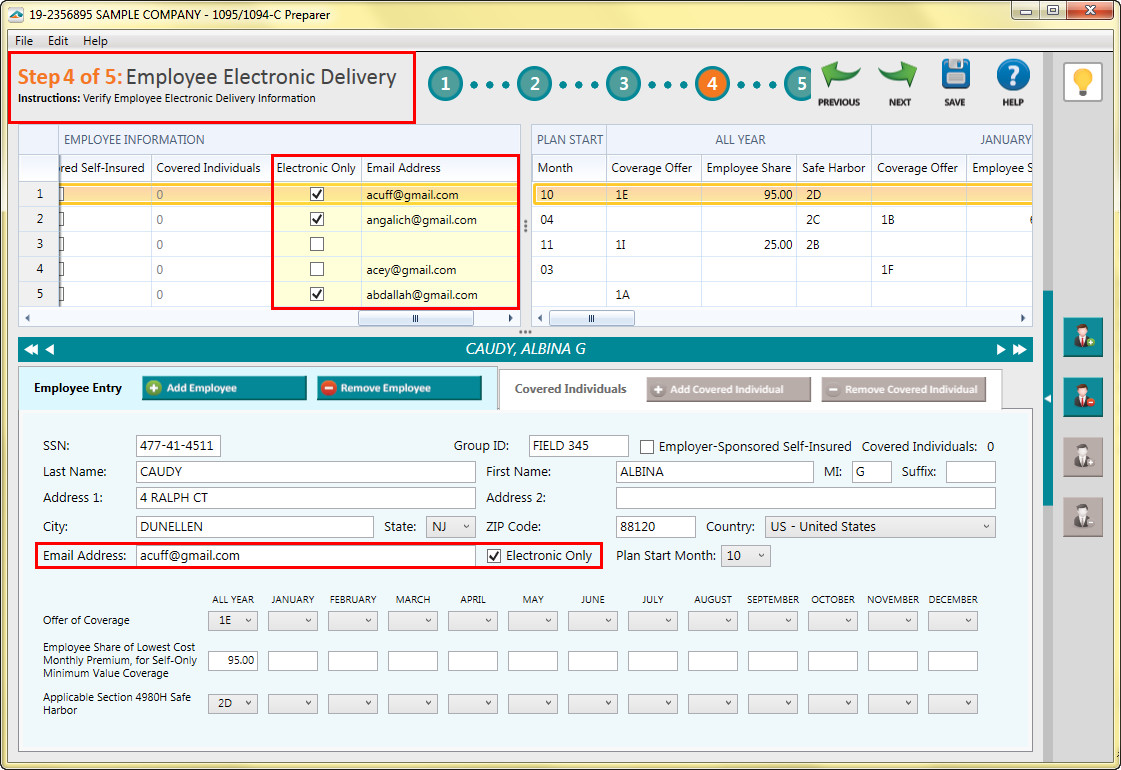Jump to first record with double-left arrows
1121x770 pixels.
[x=31, y=348]
